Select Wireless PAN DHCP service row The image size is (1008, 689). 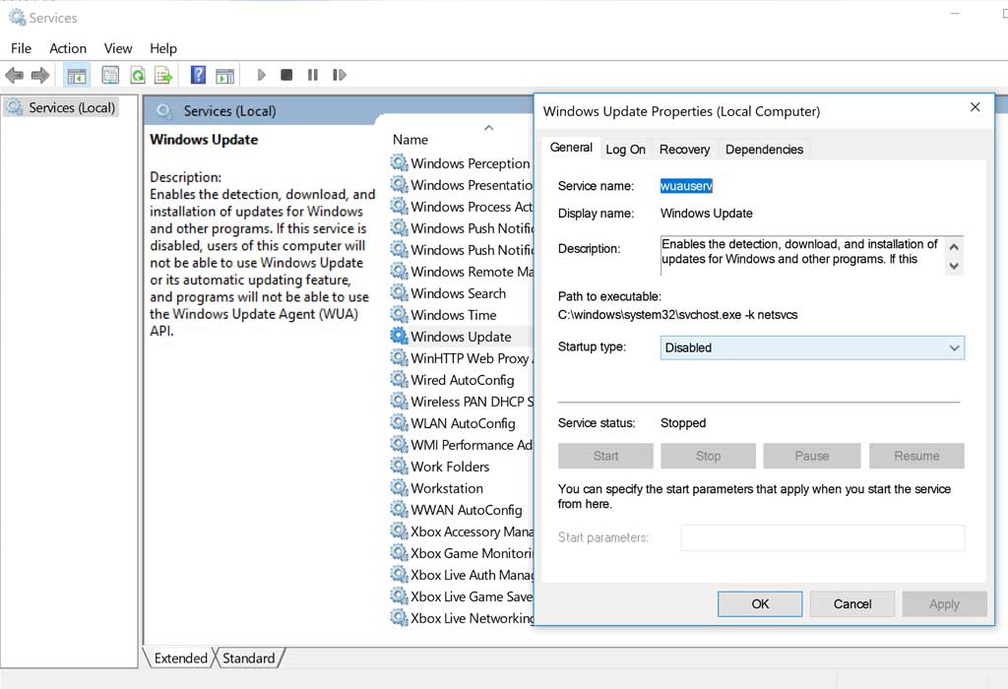click(462, 402)
